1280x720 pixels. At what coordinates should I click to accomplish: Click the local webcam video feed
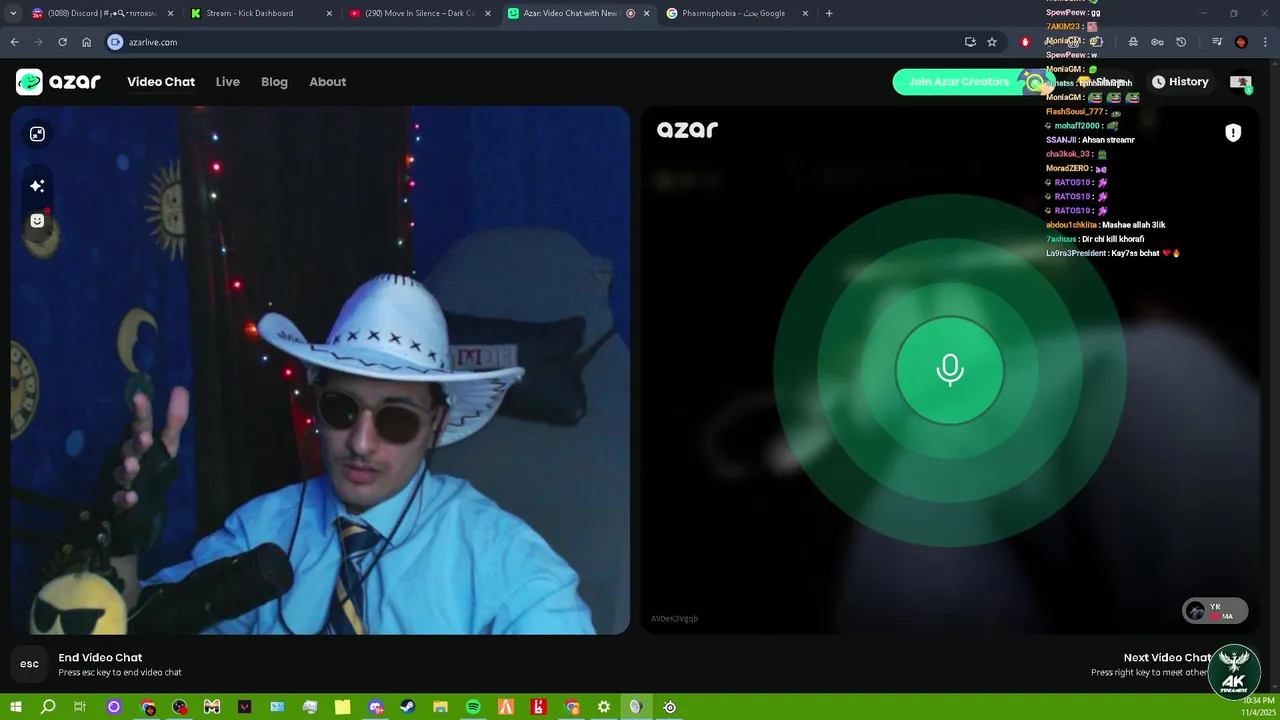point(321,370)
